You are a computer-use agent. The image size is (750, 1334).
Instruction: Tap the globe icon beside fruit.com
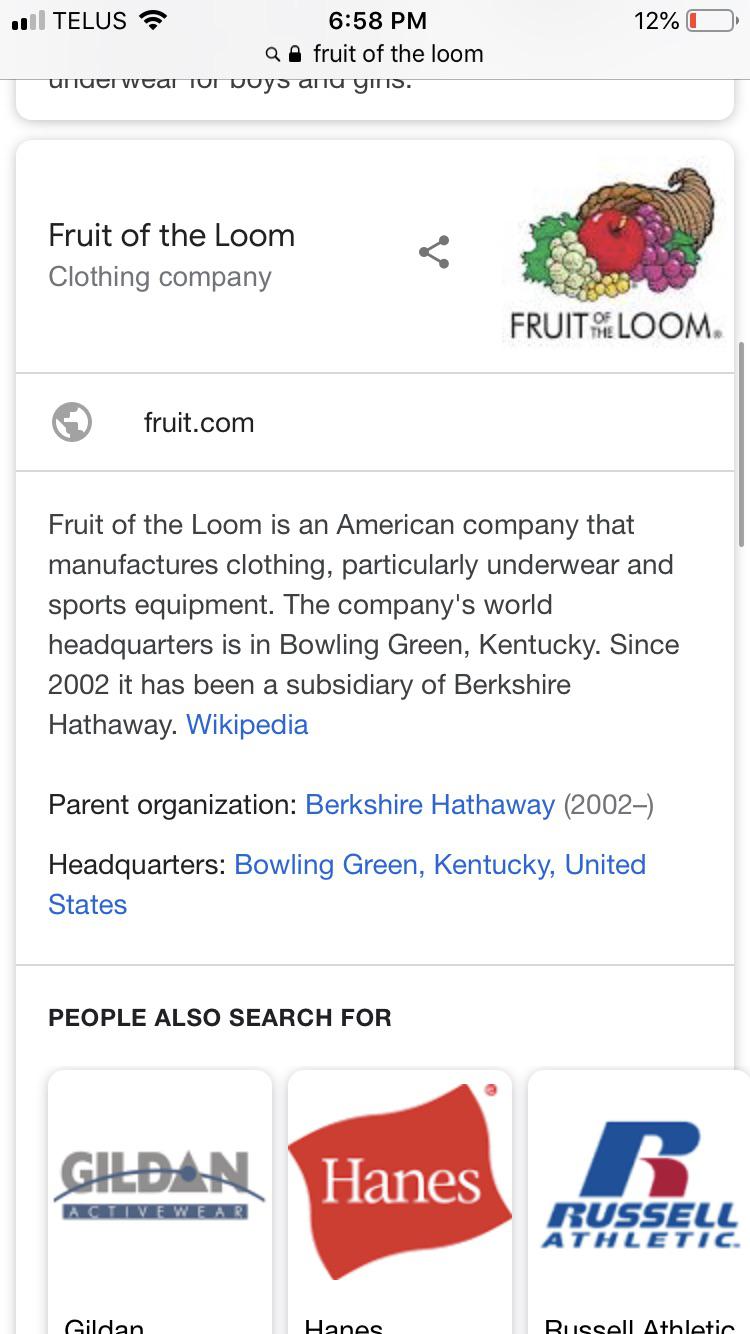coord(71,422)
